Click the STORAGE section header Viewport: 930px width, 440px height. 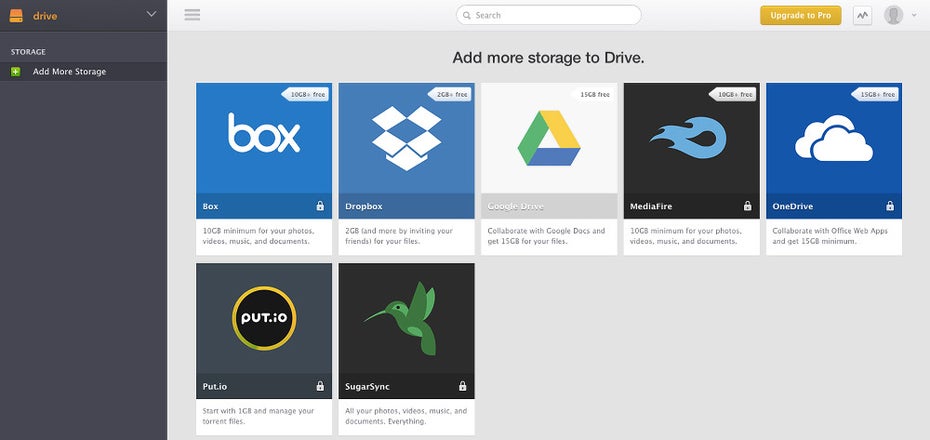coord(28,52)
